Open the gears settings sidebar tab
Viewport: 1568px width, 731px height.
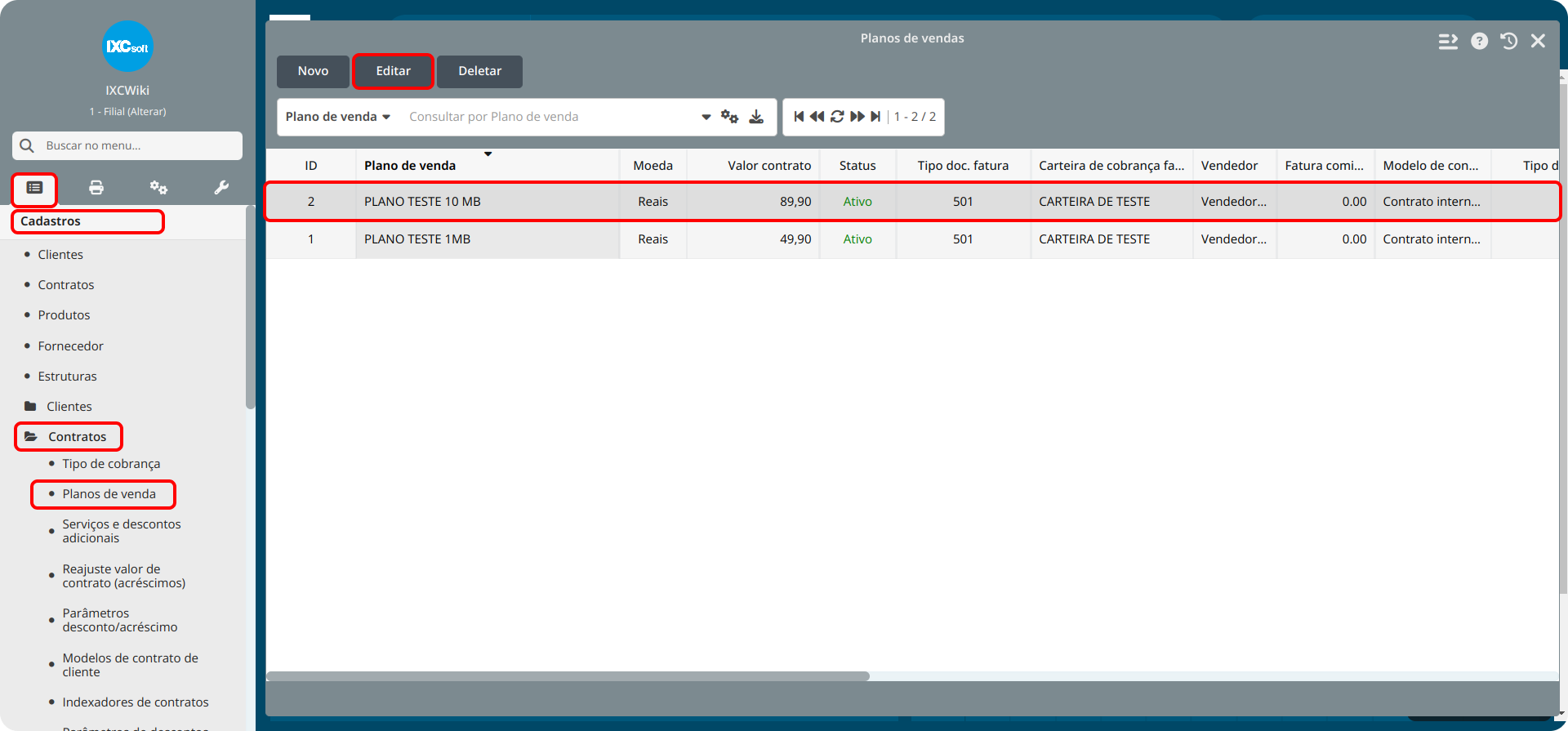[158, 188]
